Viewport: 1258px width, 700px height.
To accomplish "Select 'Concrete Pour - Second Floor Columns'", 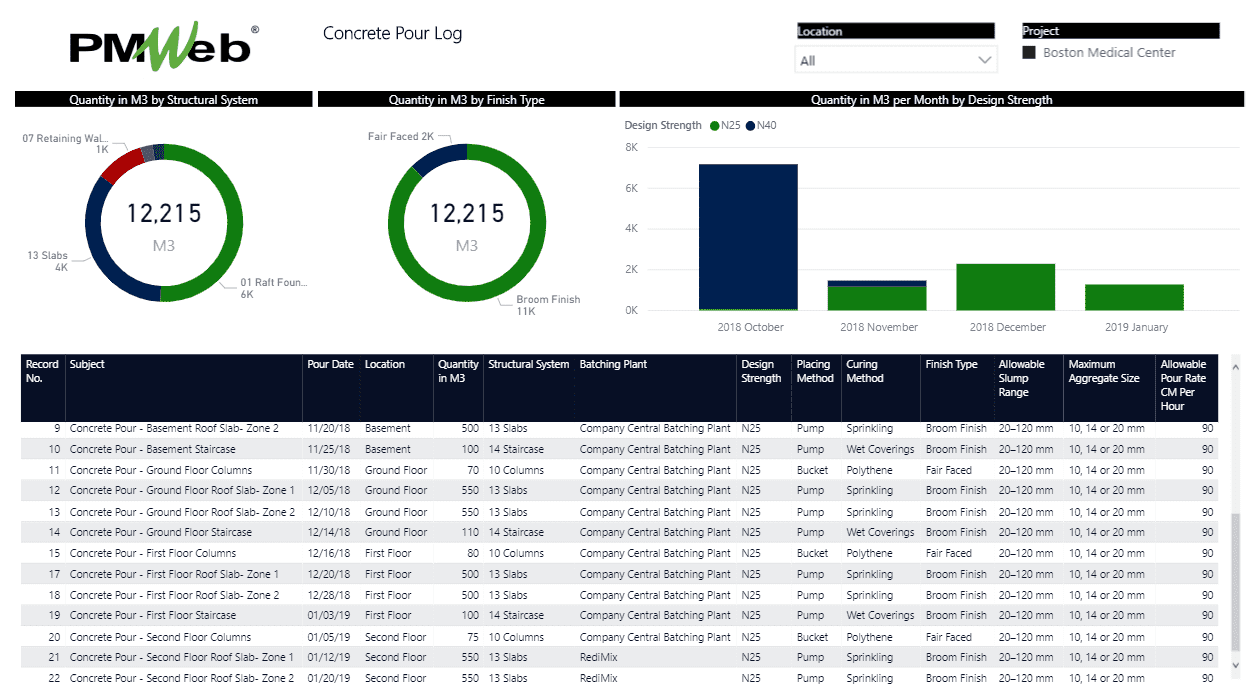I will click(160, 637).
